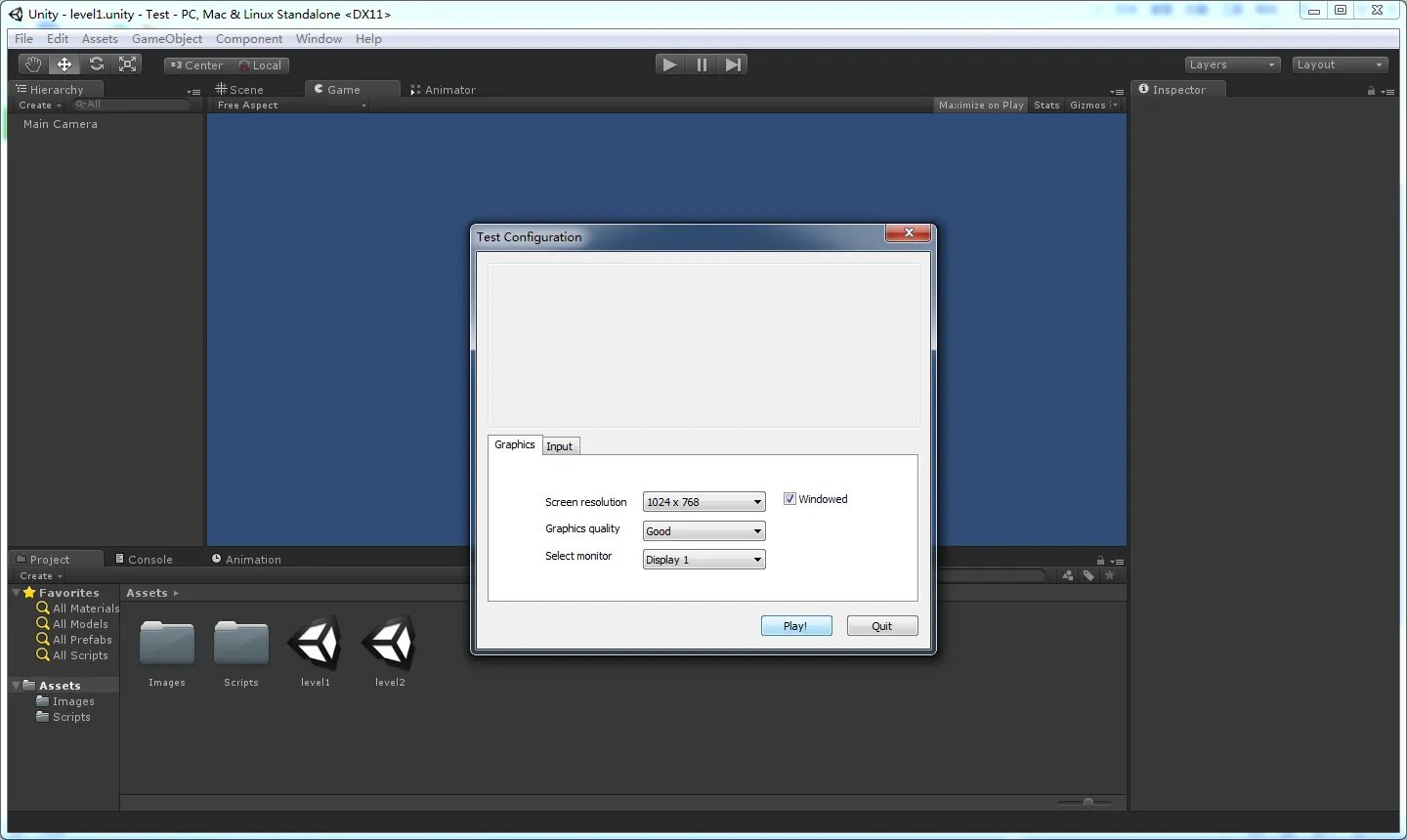Screen dimensions: 1407x840
Task: Select the Scale tool
Action: click(x=127, y=64)
